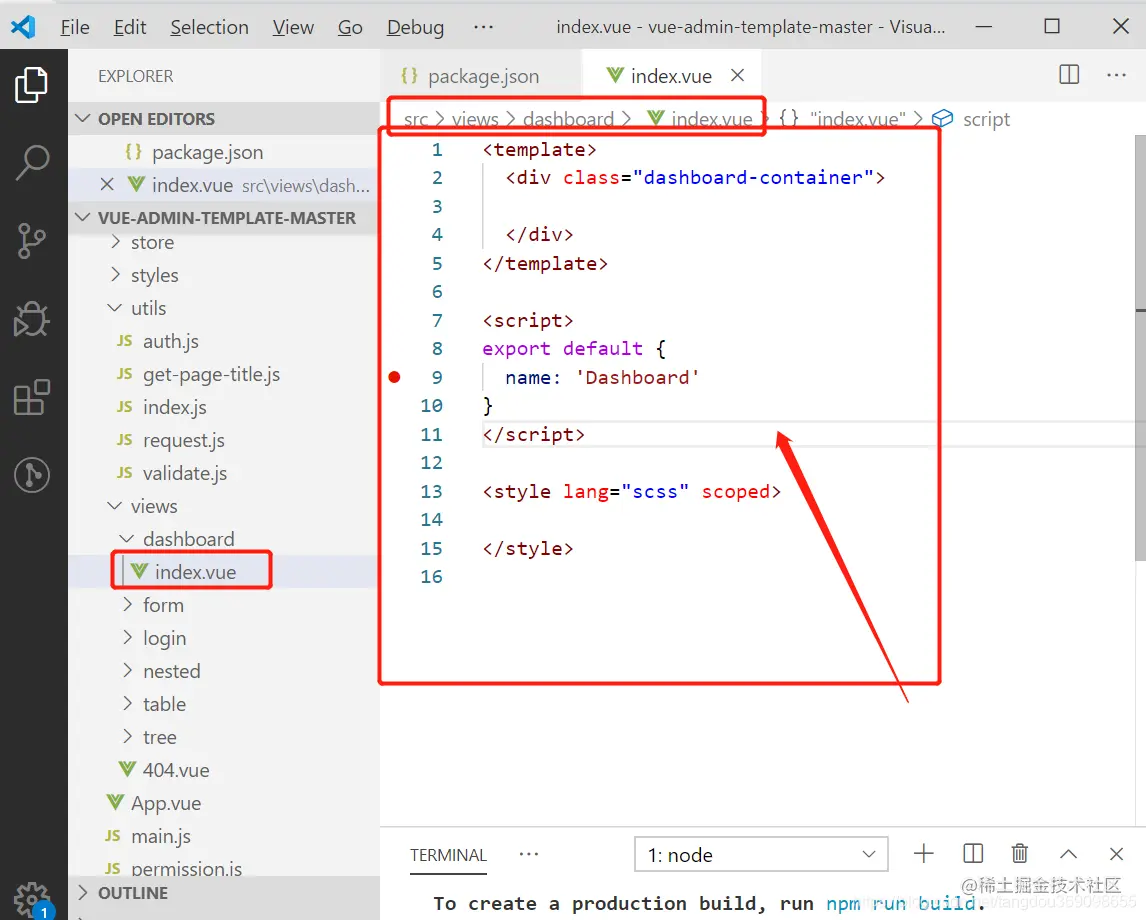
Task: Collapse the utils folder
Action: tap(115, 308)
